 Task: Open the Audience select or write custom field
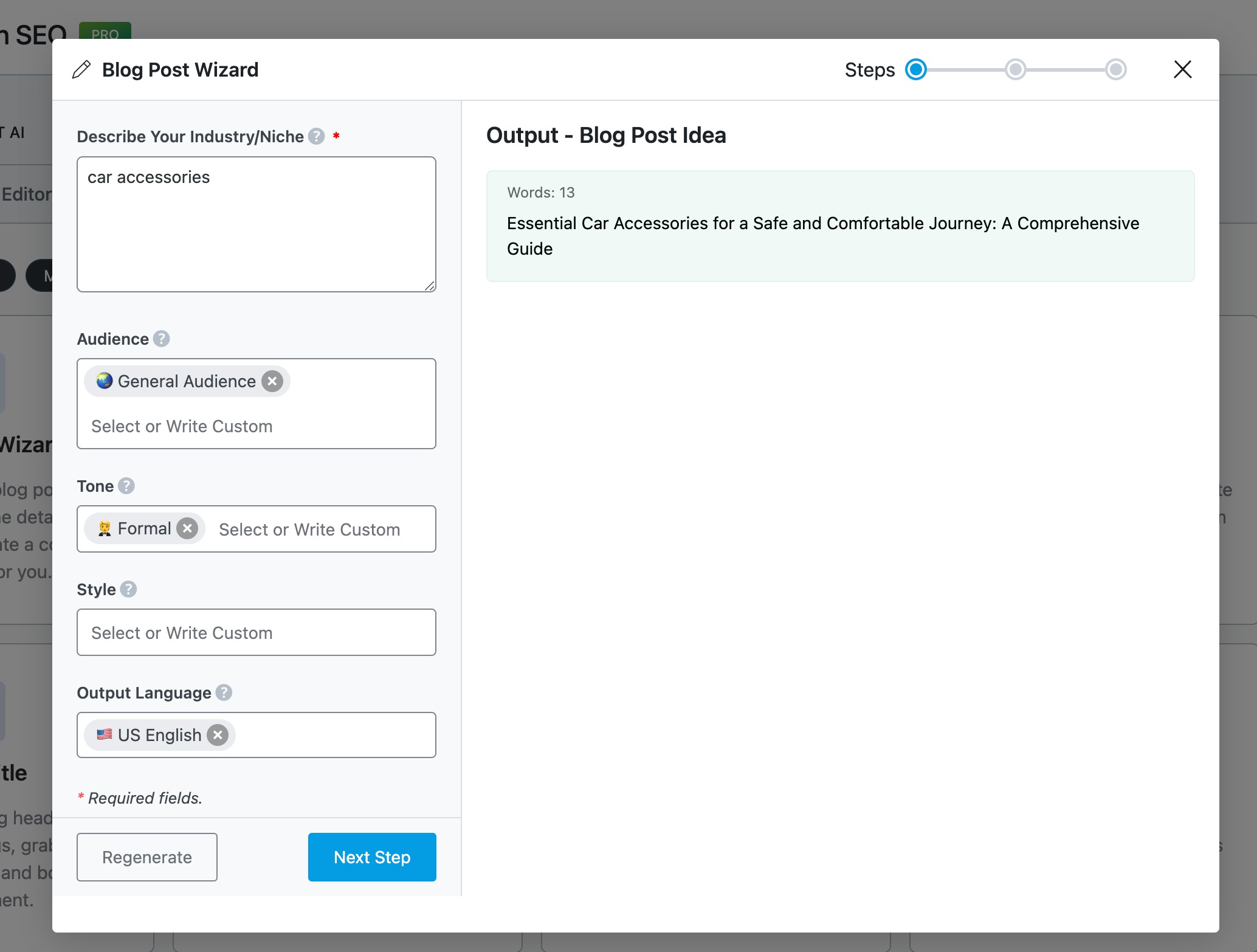click(255, 426)
